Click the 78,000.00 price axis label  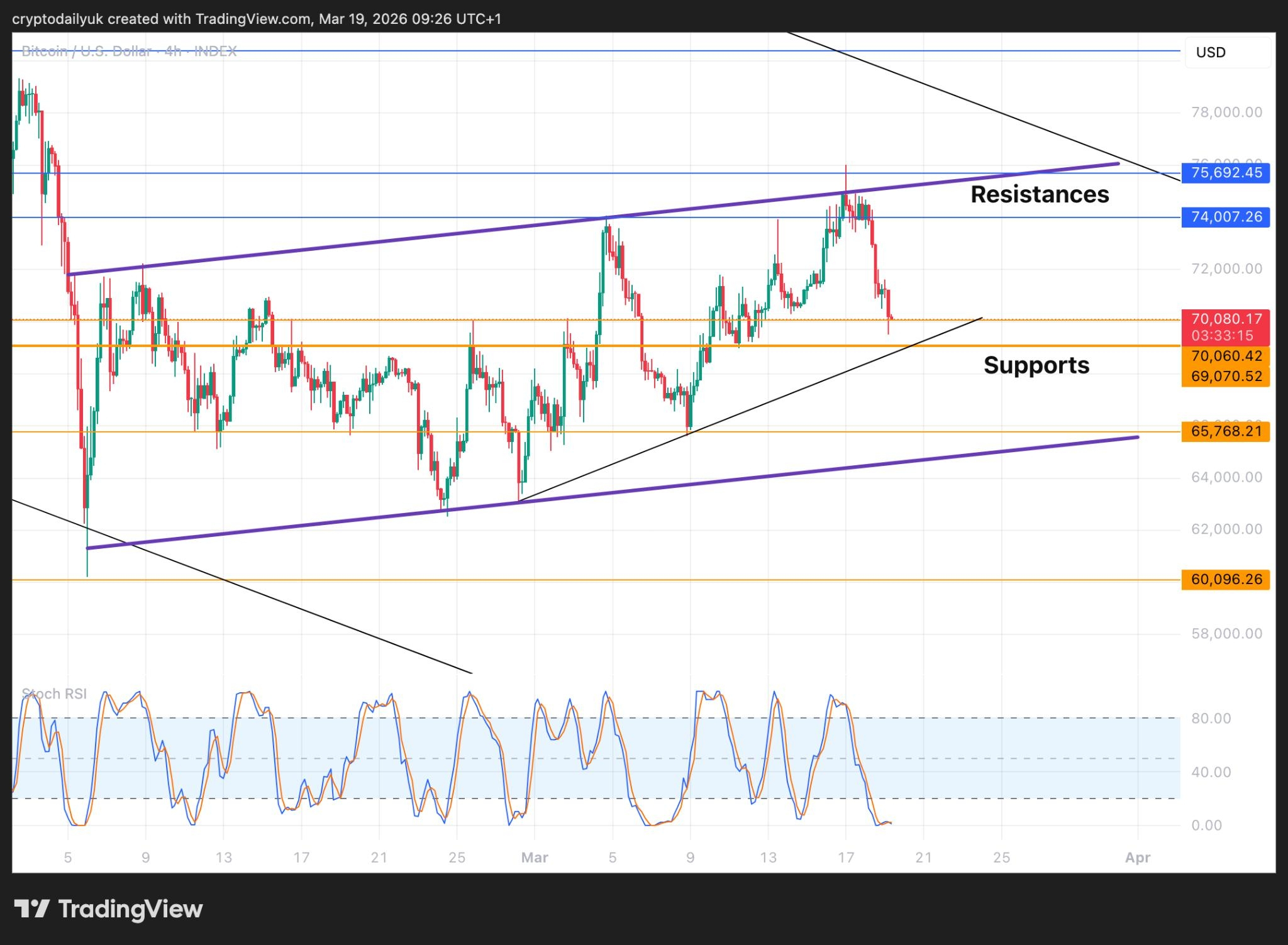1226,112
